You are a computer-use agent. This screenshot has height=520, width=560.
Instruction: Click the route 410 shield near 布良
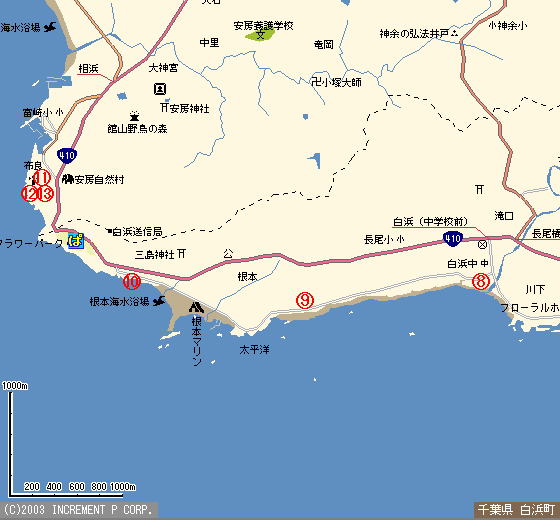[67, 156]
